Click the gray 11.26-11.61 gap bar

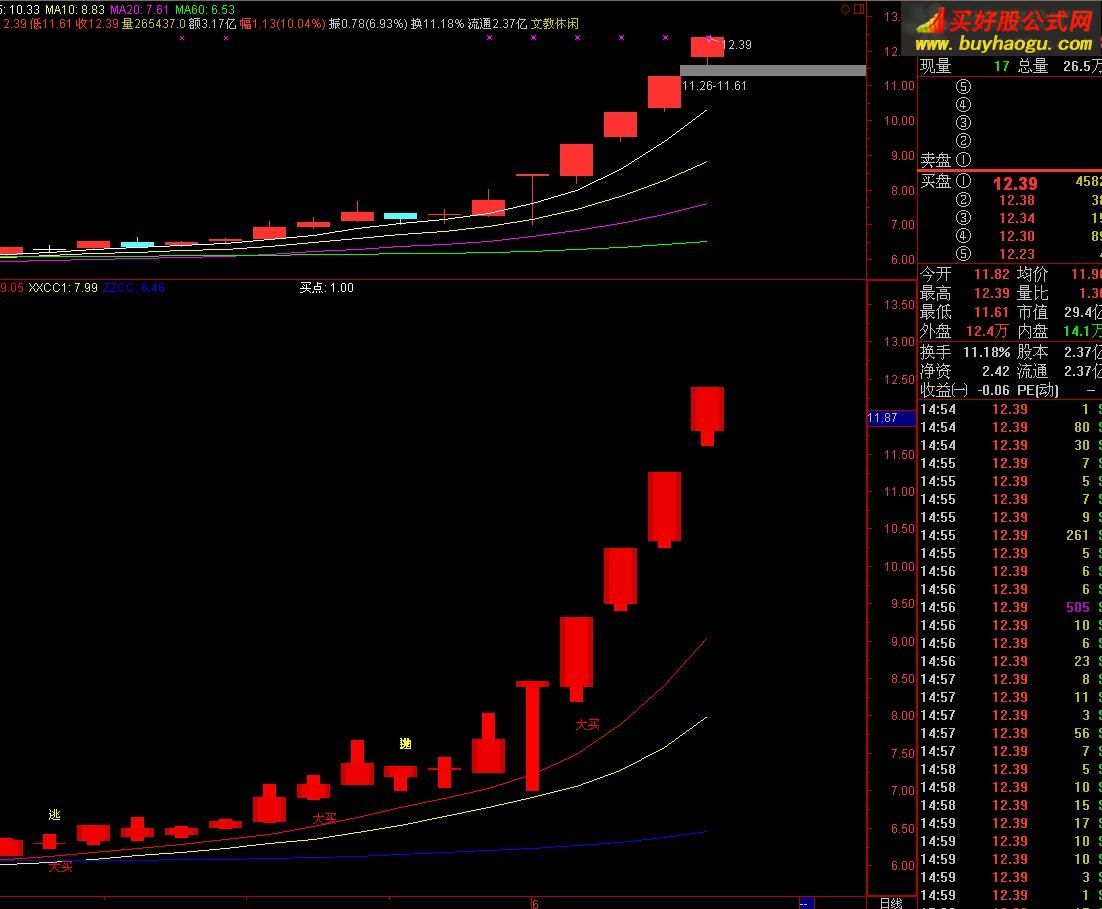pos(772,71)
